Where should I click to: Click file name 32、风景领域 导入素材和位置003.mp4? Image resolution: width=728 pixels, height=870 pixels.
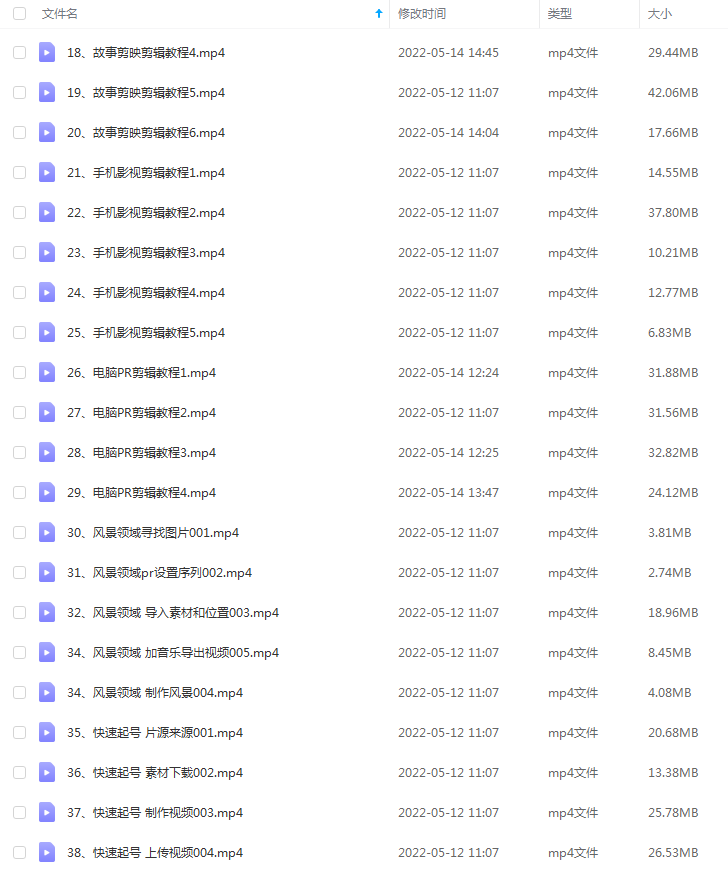(x=173, y=612)
